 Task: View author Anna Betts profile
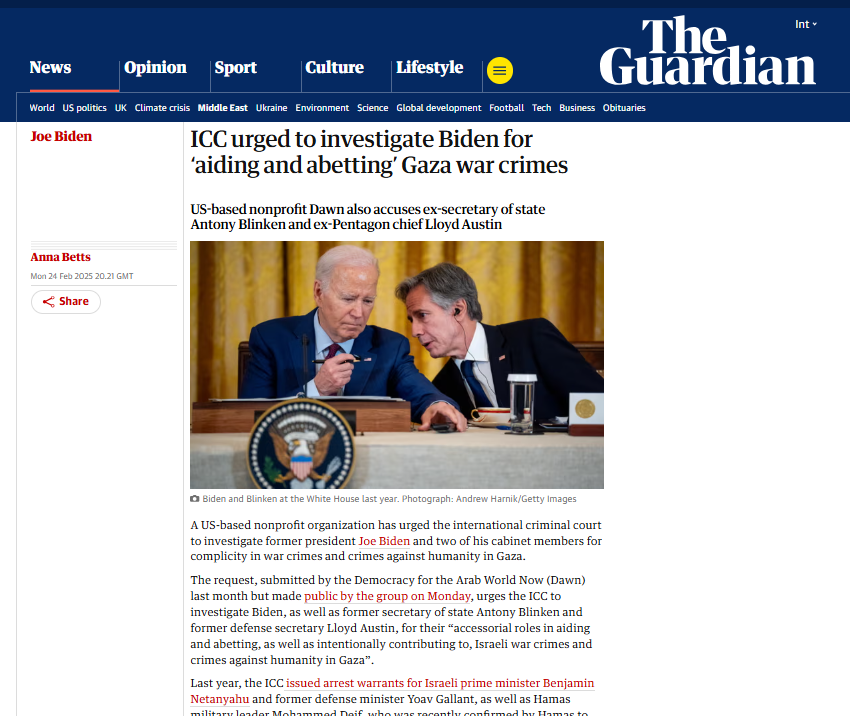(x=60, y=257)
